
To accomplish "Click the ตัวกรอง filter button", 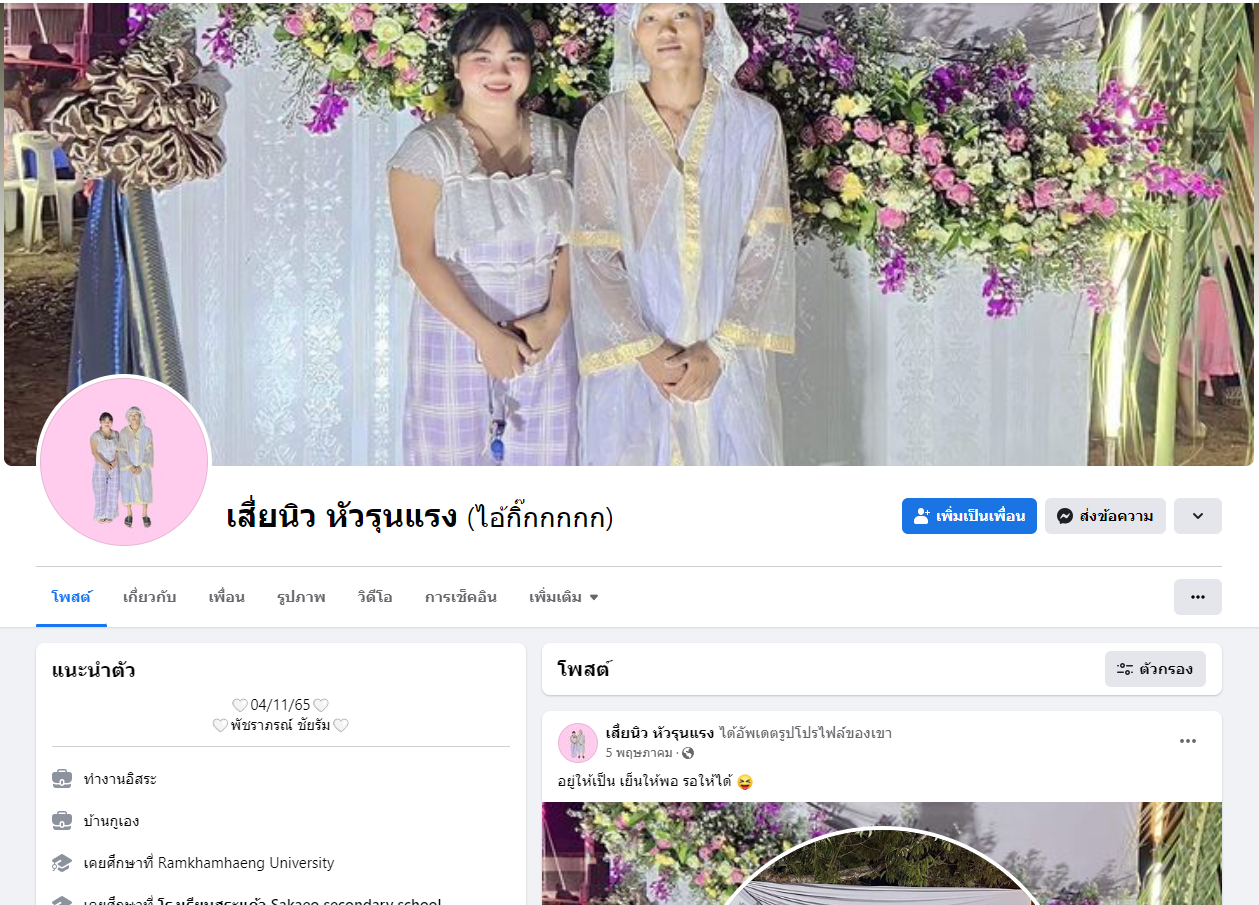I will [x=1155, y=669].
